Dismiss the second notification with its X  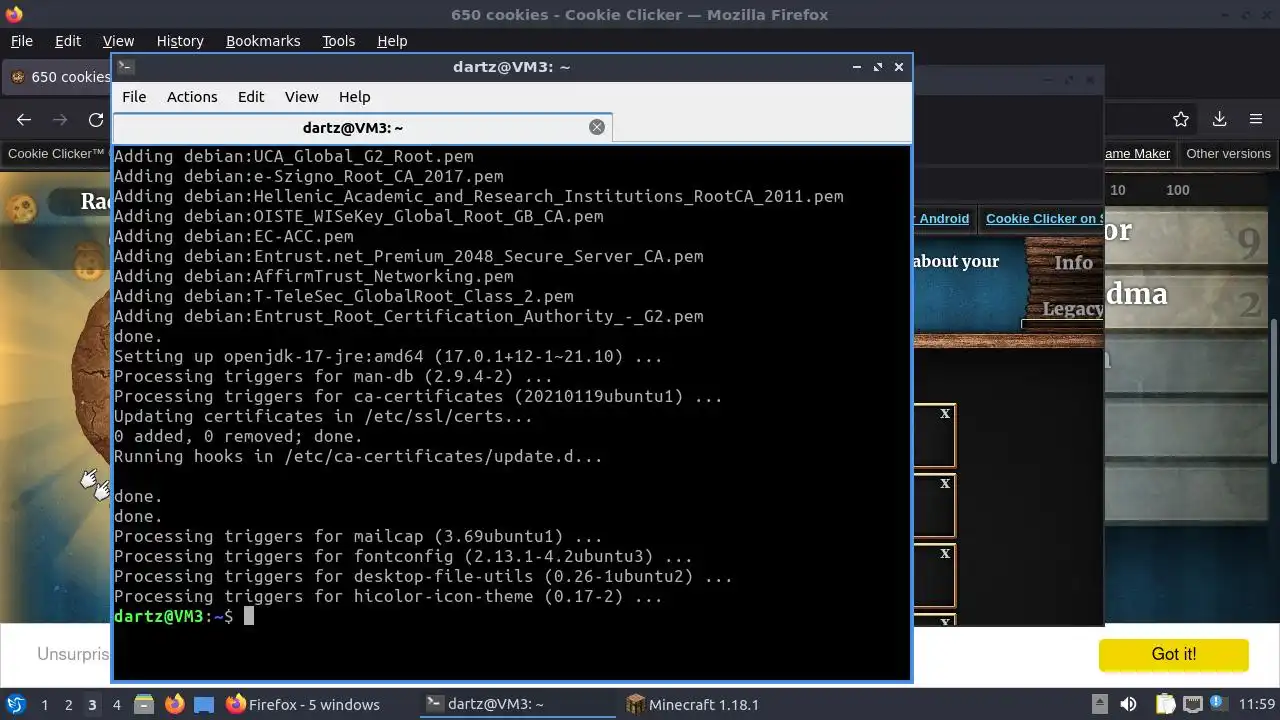tap(945, 483)
